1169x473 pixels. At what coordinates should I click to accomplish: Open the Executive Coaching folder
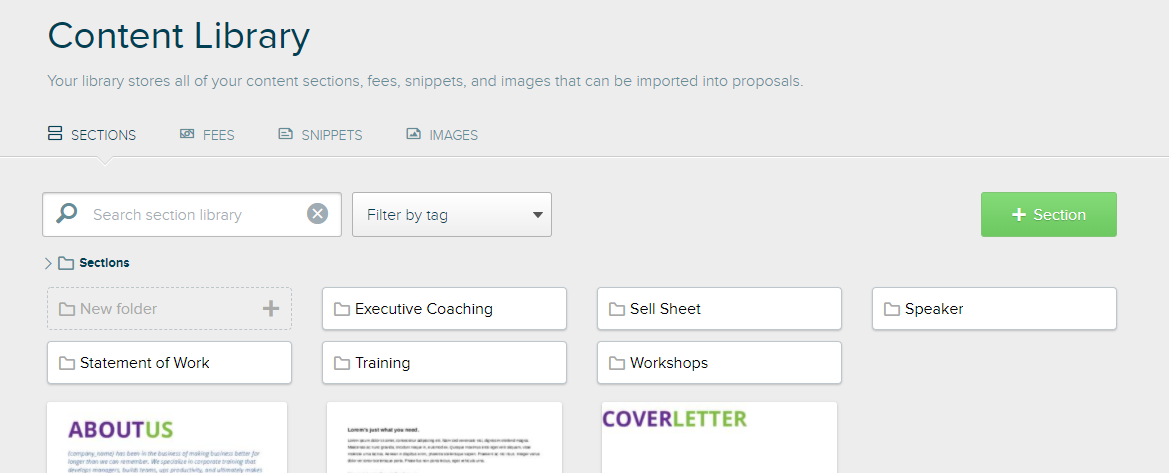coord(444,308)
